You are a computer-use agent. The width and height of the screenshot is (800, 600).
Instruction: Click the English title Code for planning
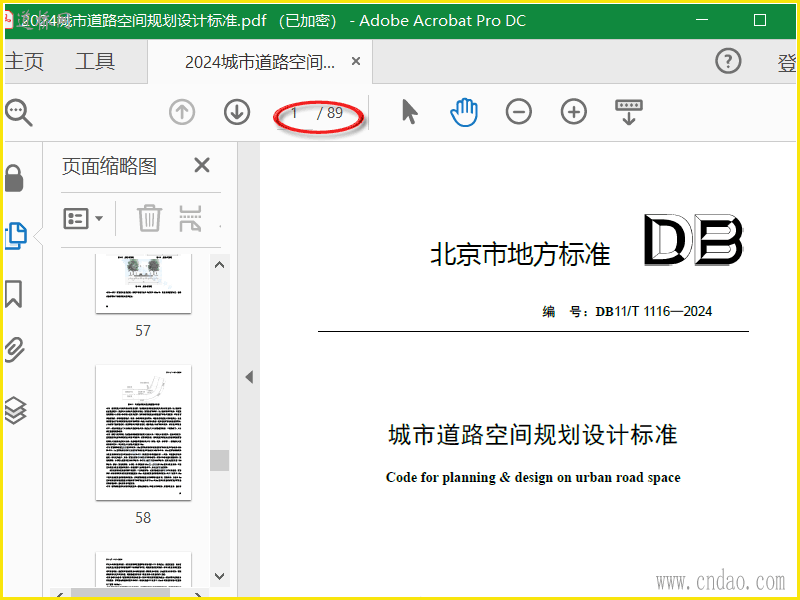click(x=533, y=478)
